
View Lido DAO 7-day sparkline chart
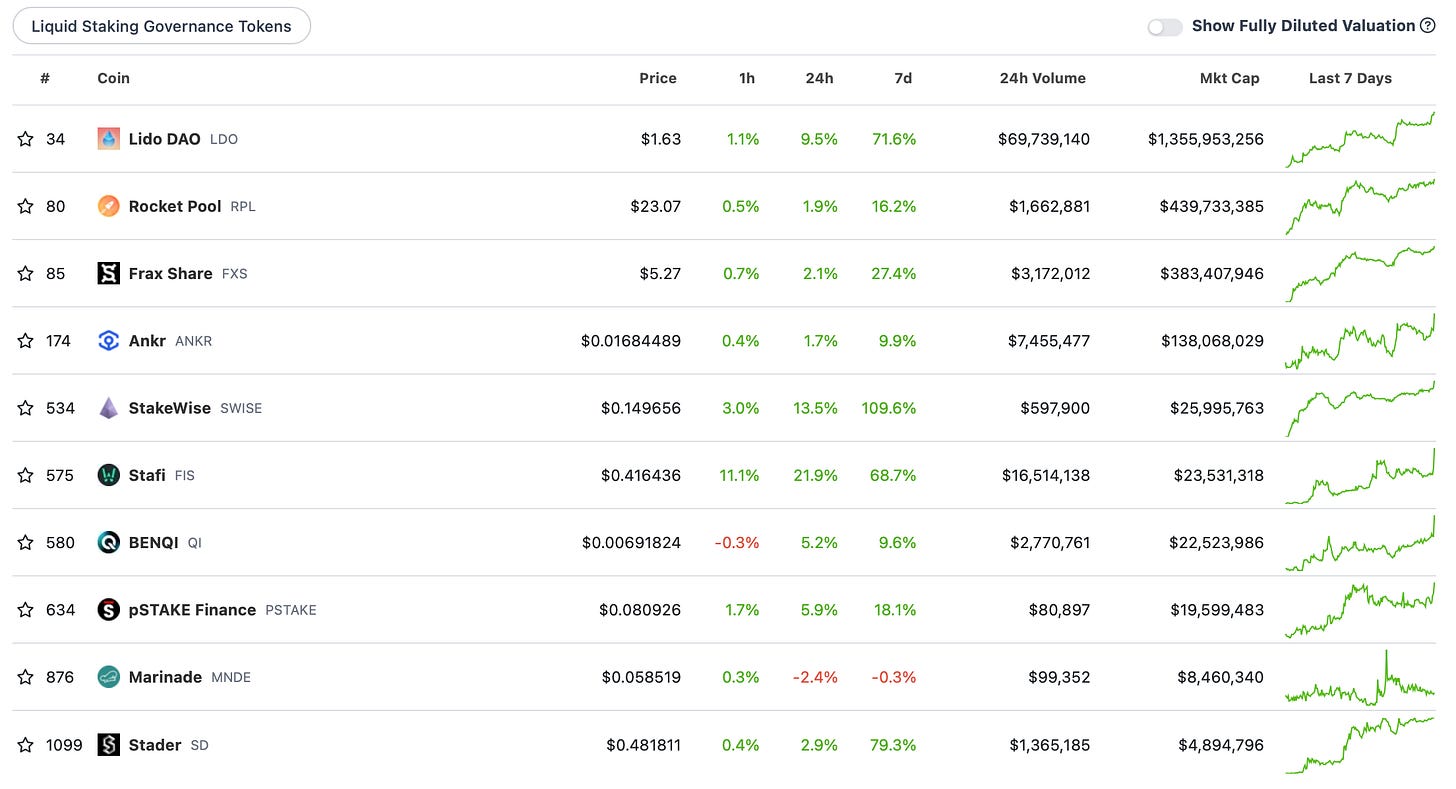pyautogui.click(x=1360, y=139)
